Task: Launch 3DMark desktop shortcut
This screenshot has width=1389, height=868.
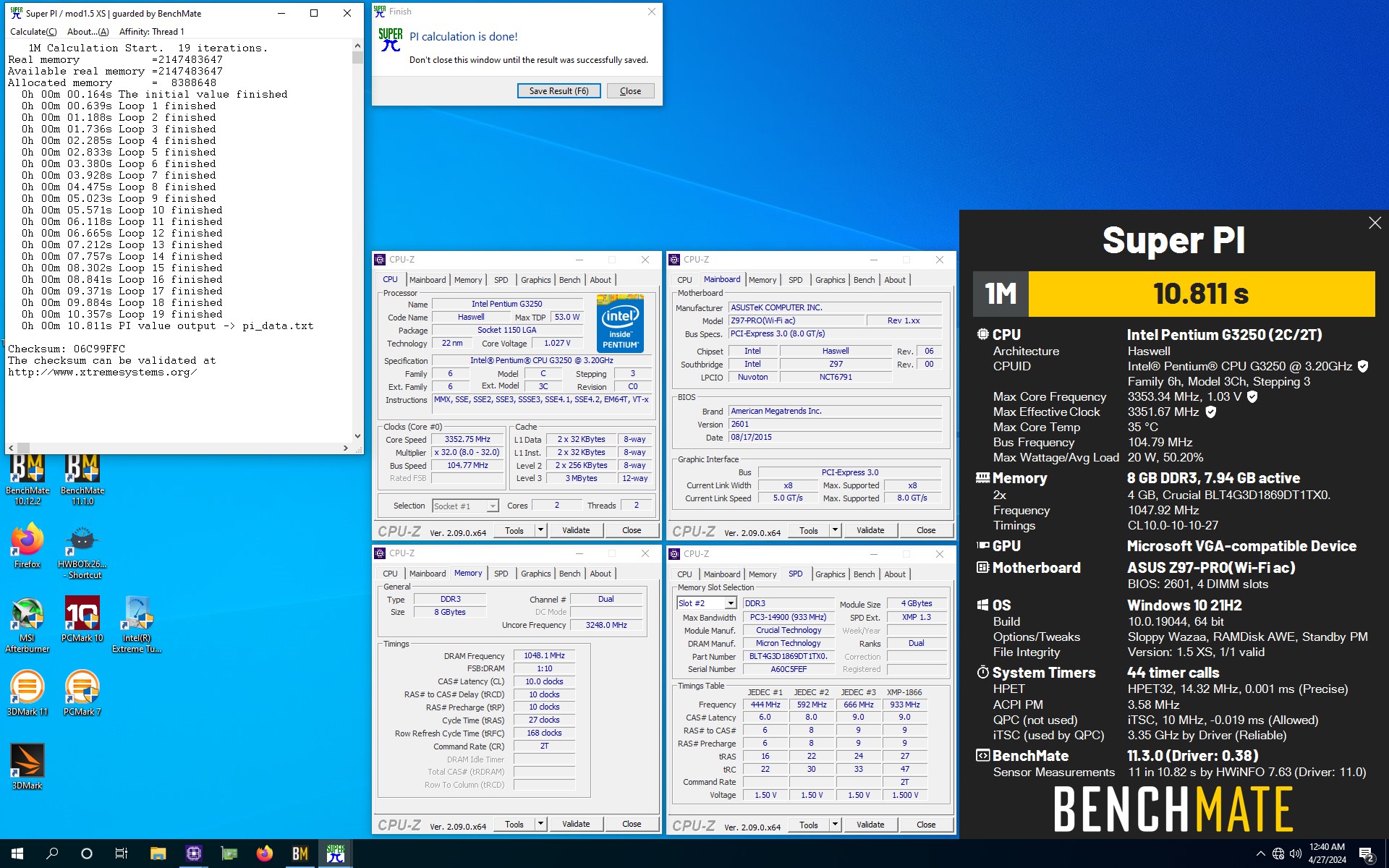Action: [x=27, y=767]
